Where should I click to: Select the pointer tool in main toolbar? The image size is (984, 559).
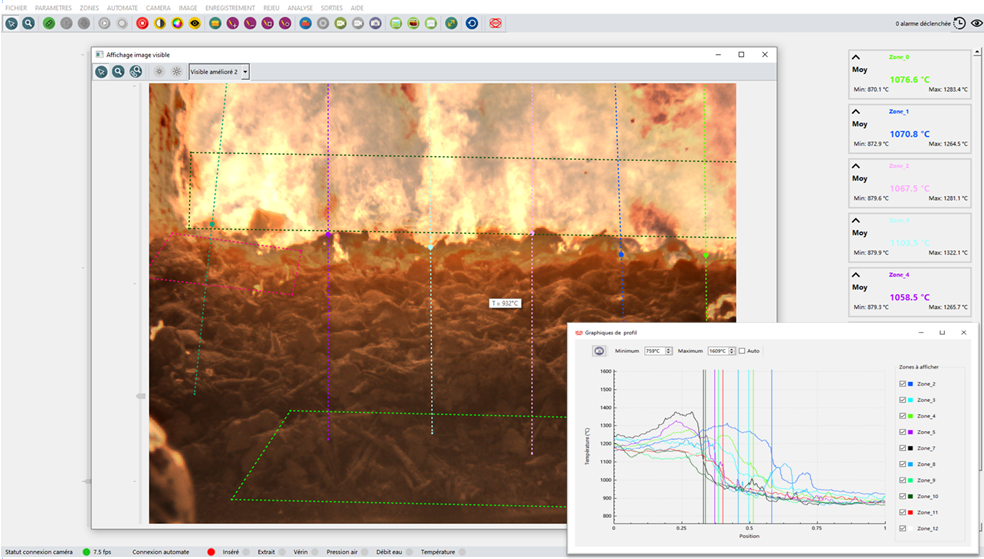[11, 22]
